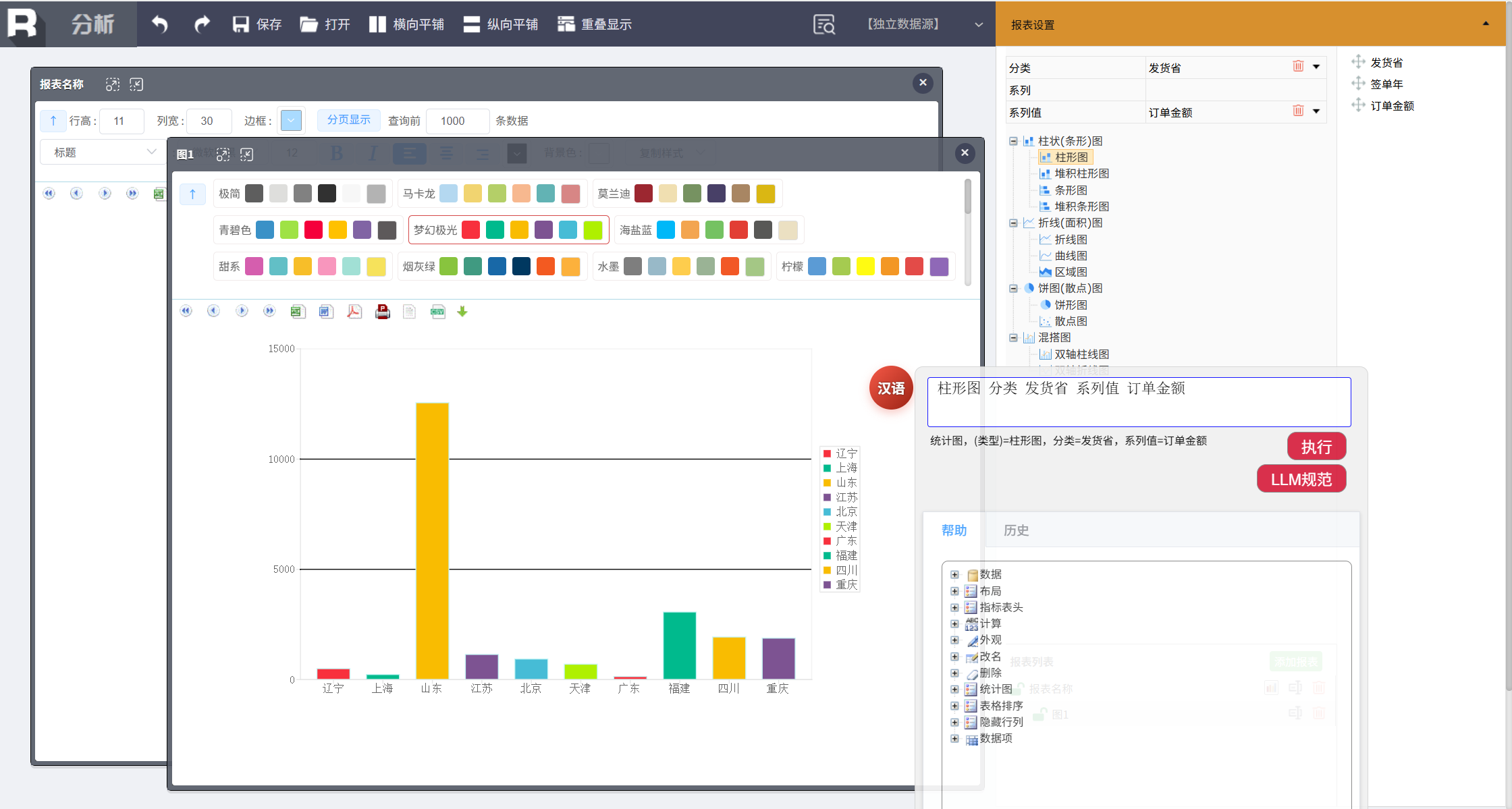Select 堆积柱形图 chart type
1512x809 pixels.
[x=1081, y=173]
